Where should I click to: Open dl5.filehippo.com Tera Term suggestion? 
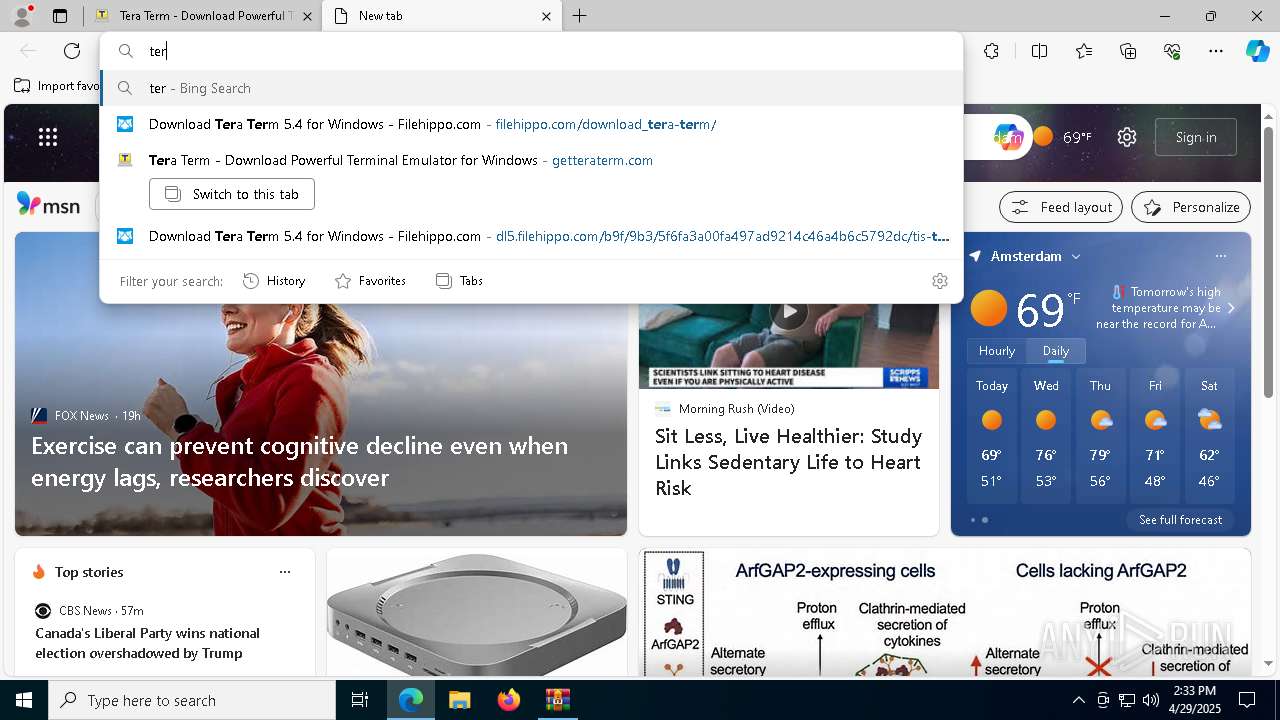pyautogui.click(x=532, y=236)
